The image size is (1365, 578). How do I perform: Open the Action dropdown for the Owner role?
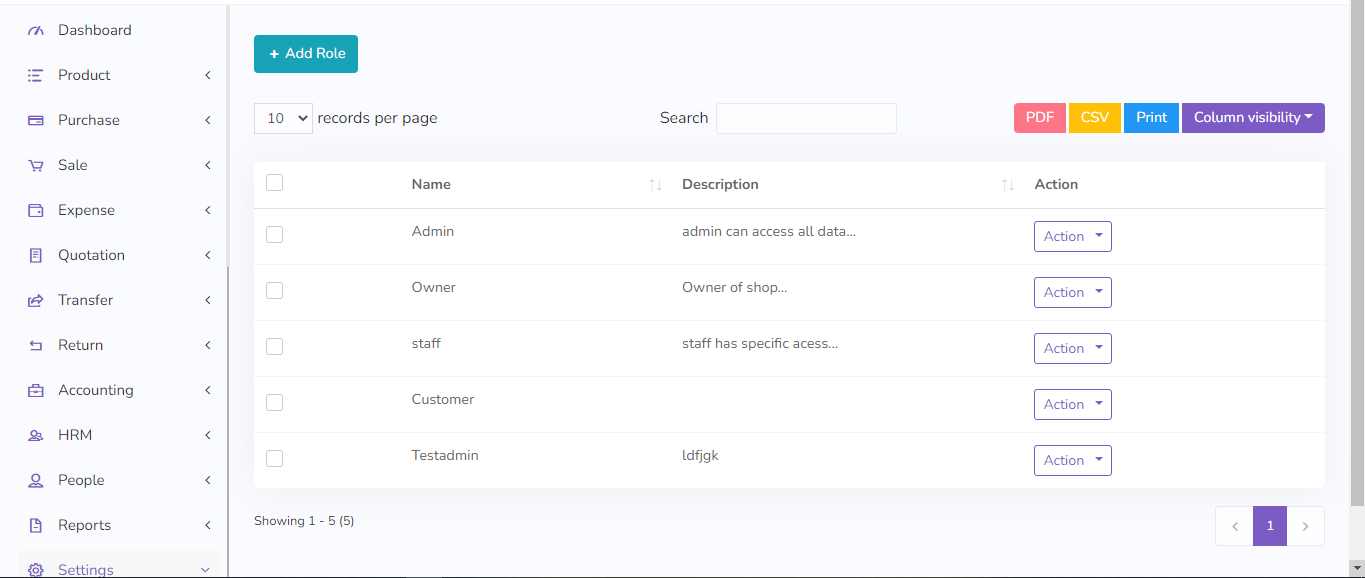tap(1072, 292)
